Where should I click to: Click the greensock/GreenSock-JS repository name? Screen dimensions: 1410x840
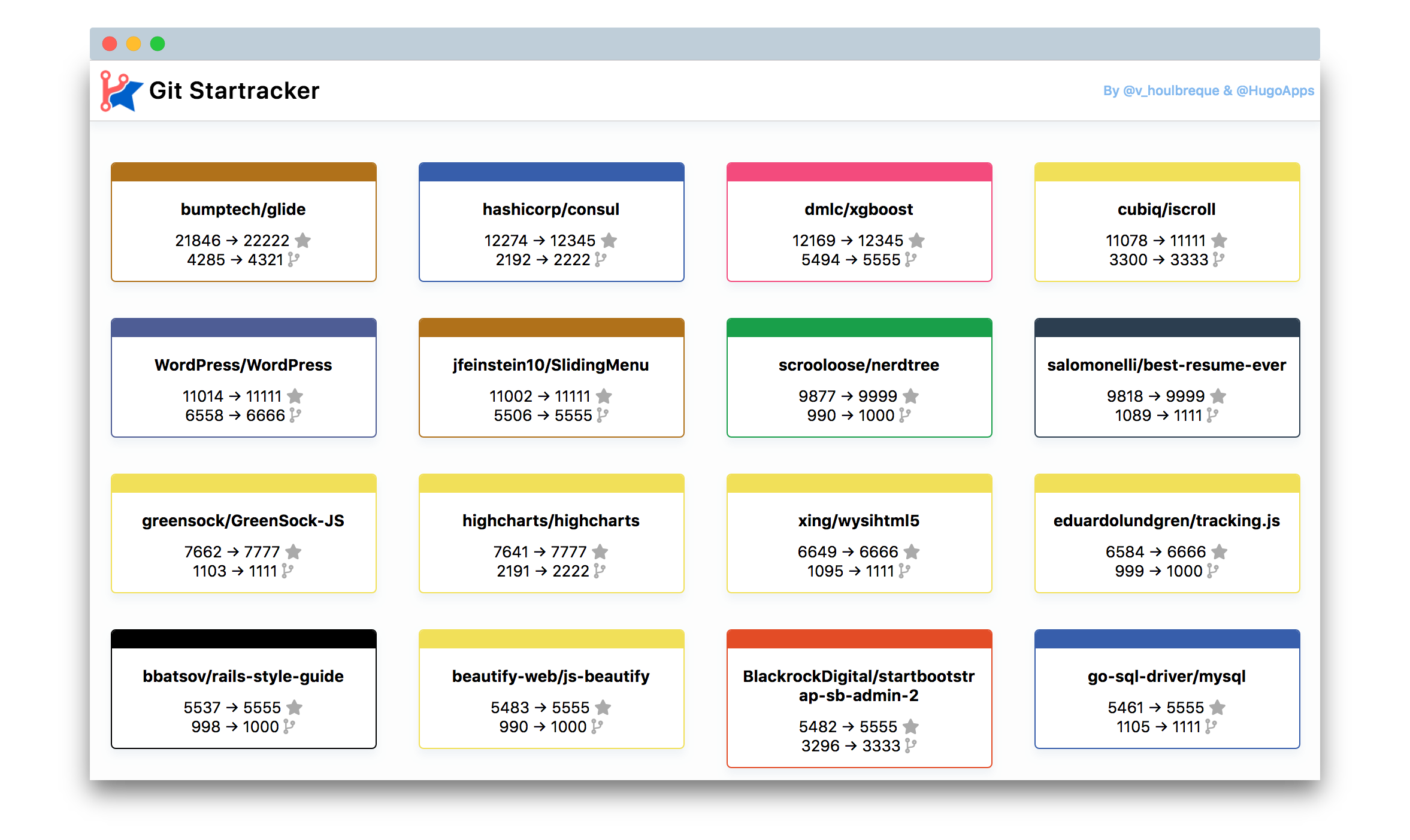point(243,520)
